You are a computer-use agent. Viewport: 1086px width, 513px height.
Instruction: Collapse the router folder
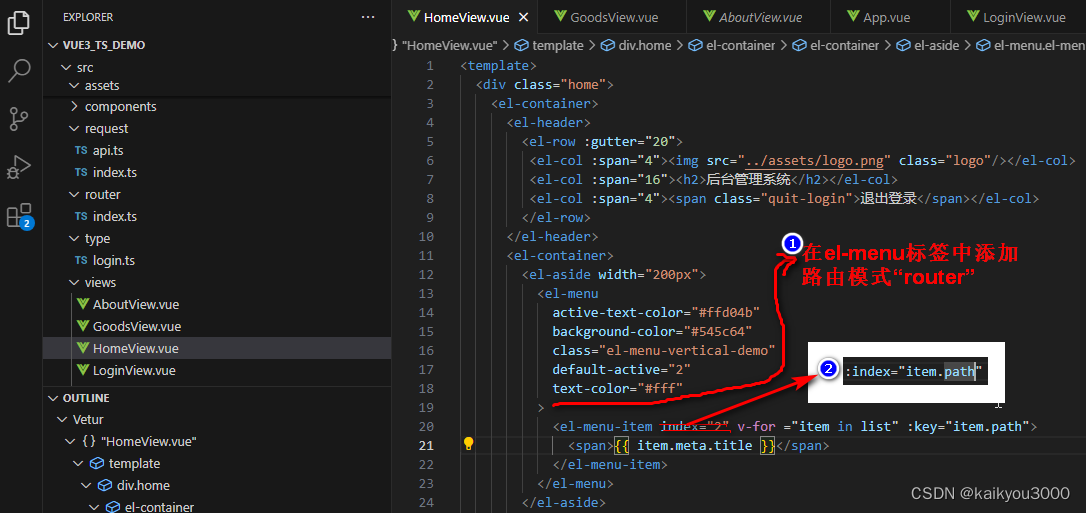(74, 195)
